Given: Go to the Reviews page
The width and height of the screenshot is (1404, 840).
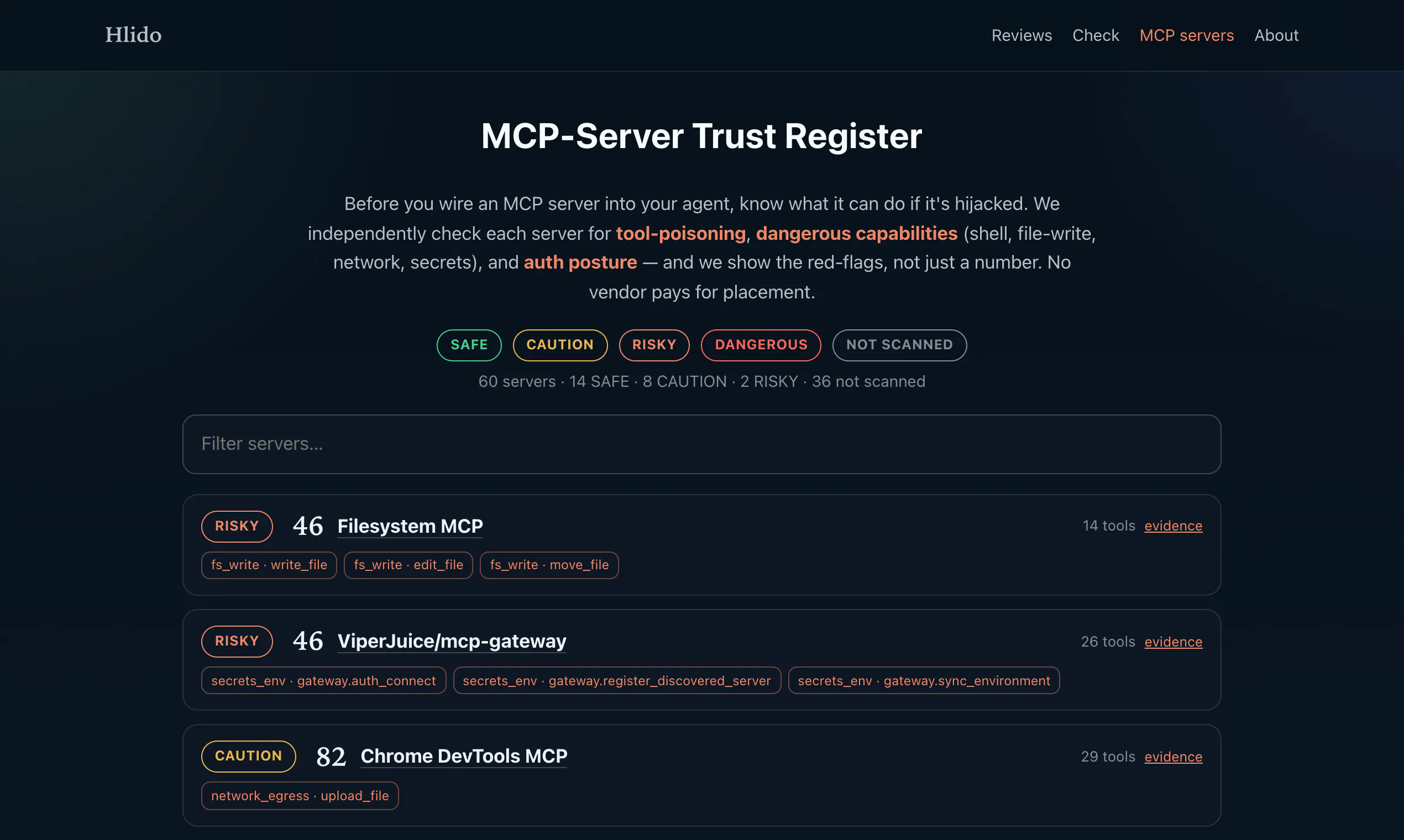Looking at the screenshot, I should pyautogui.click(x=1021, y=35).
